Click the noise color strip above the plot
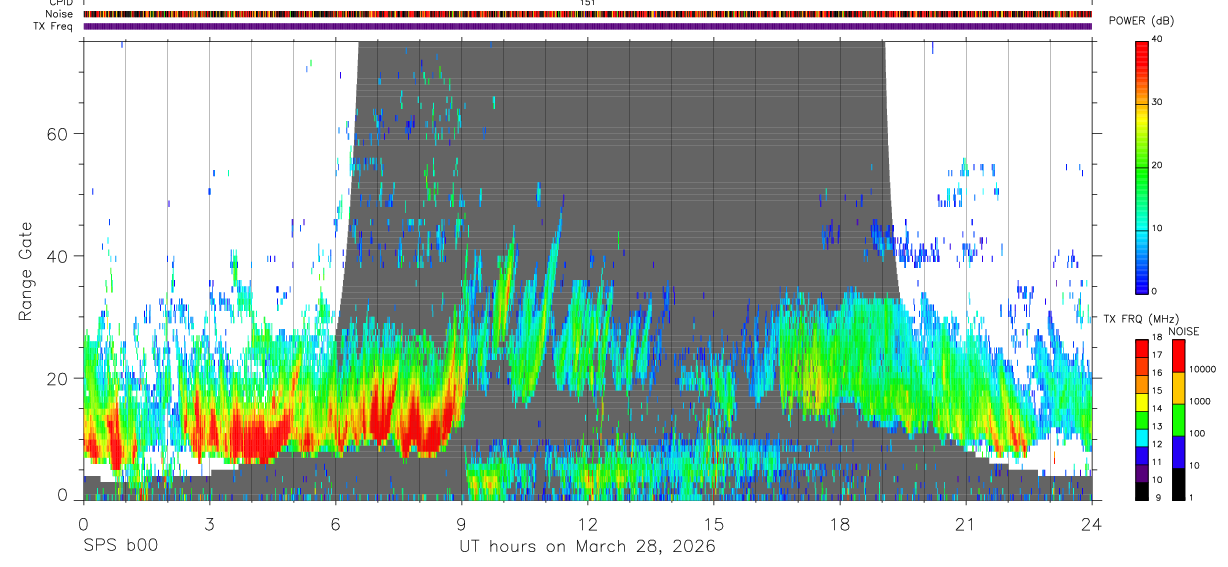This screenshot has width=1228, height=567. (x=587, y=14)
